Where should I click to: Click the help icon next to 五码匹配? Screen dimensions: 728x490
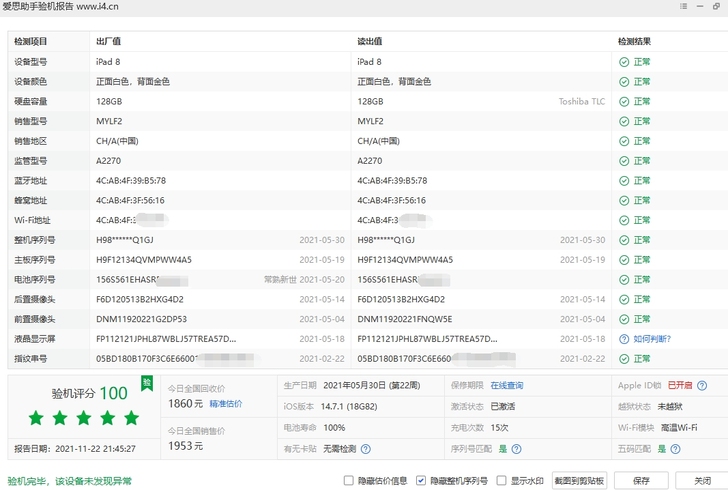[676, 449]
